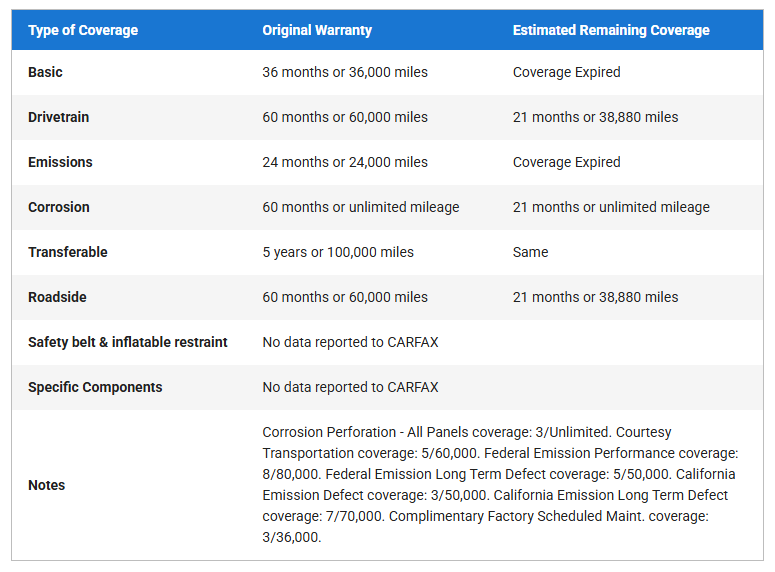Image resolution: width=775 pixels, height=572 pixels.
Task: Select the Transferable row label
Action: point(68,252)
